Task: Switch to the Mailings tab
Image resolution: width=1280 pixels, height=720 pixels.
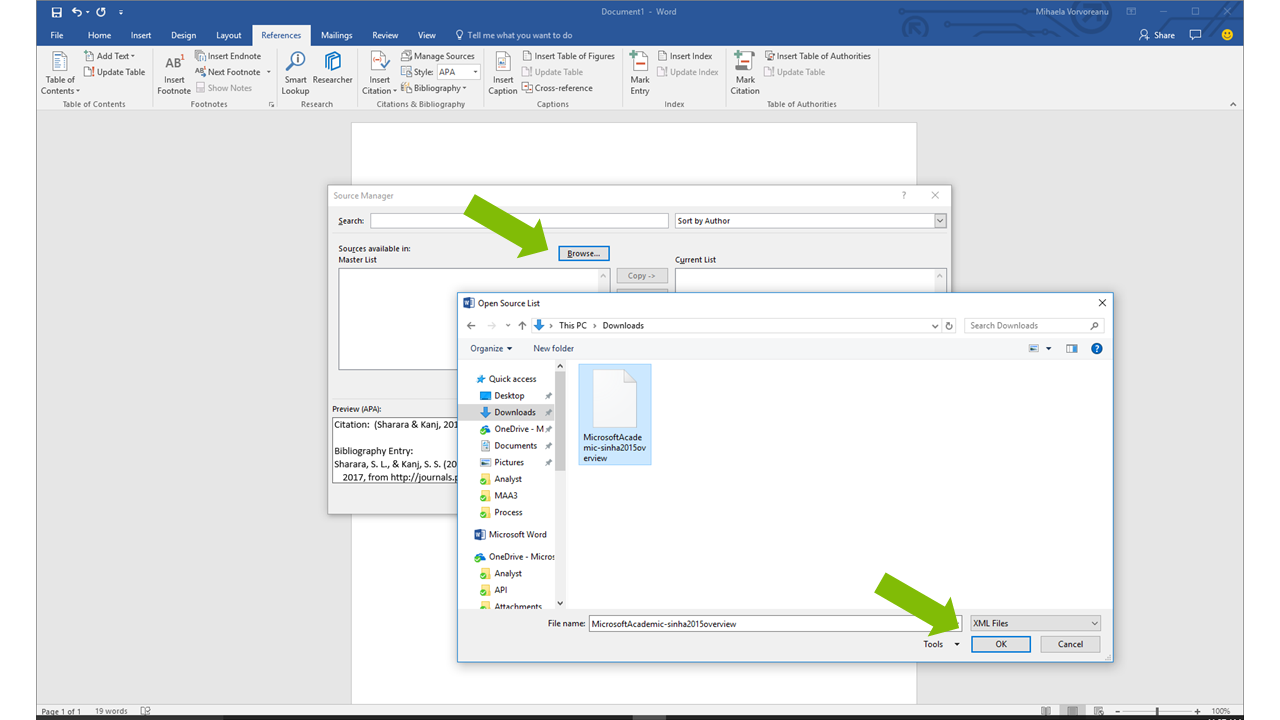Action: click(x=336, y=35)
